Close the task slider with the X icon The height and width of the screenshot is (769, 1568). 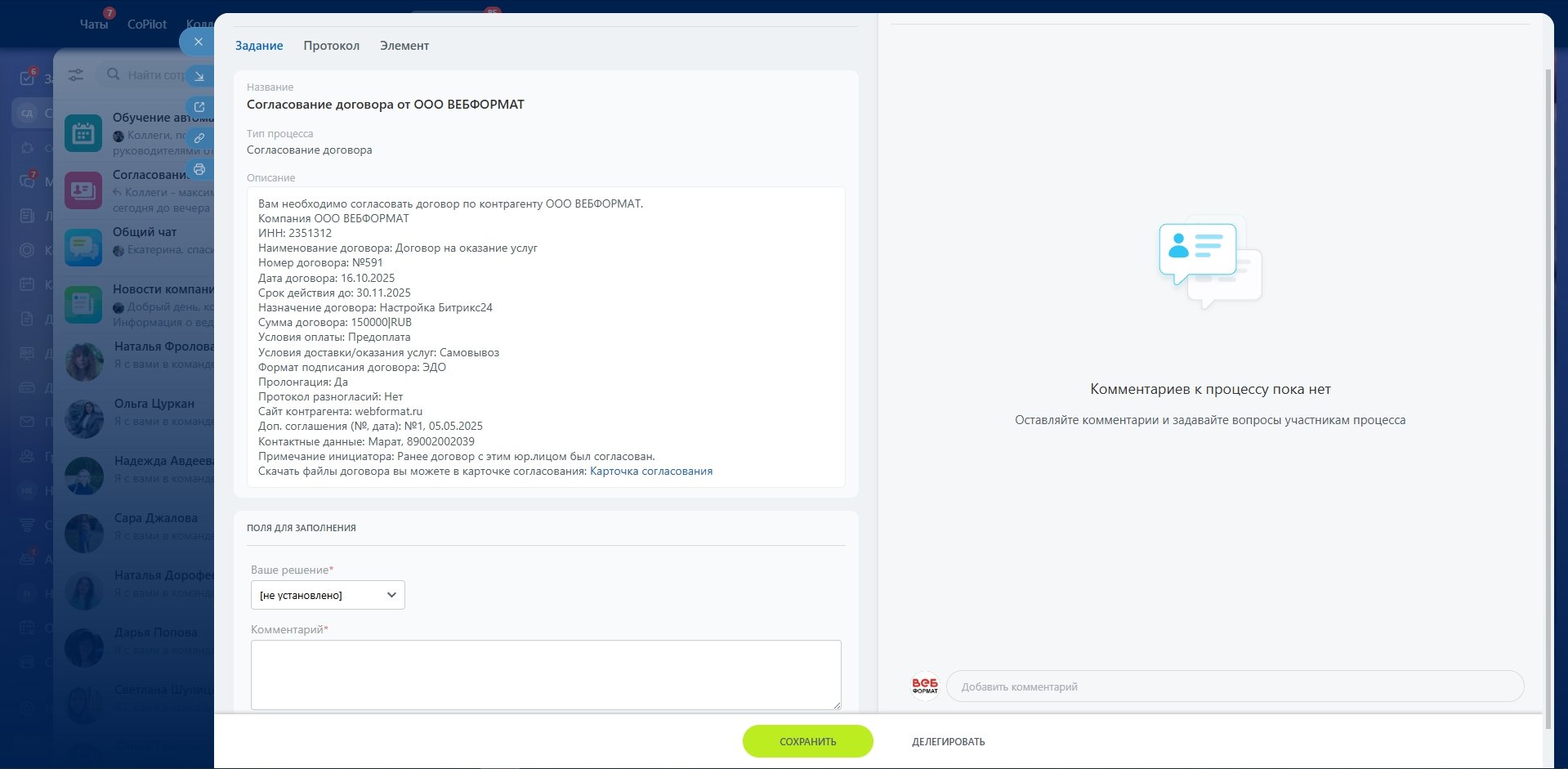point(198,42)
